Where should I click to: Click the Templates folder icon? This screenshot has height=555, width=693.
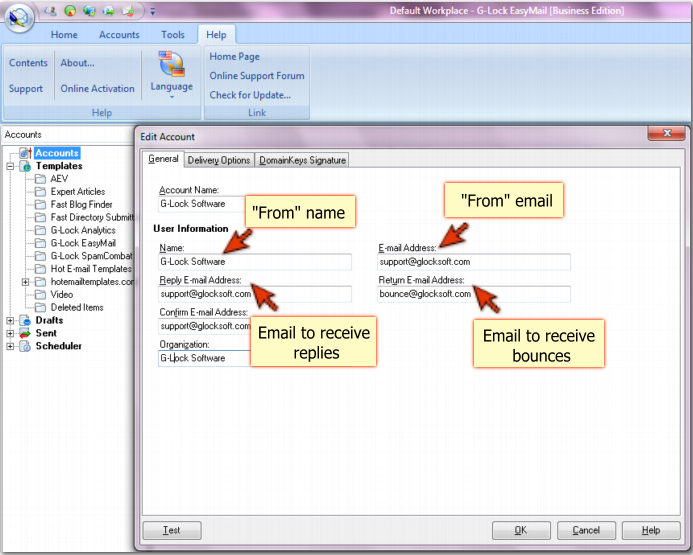(x=26, y=166)
